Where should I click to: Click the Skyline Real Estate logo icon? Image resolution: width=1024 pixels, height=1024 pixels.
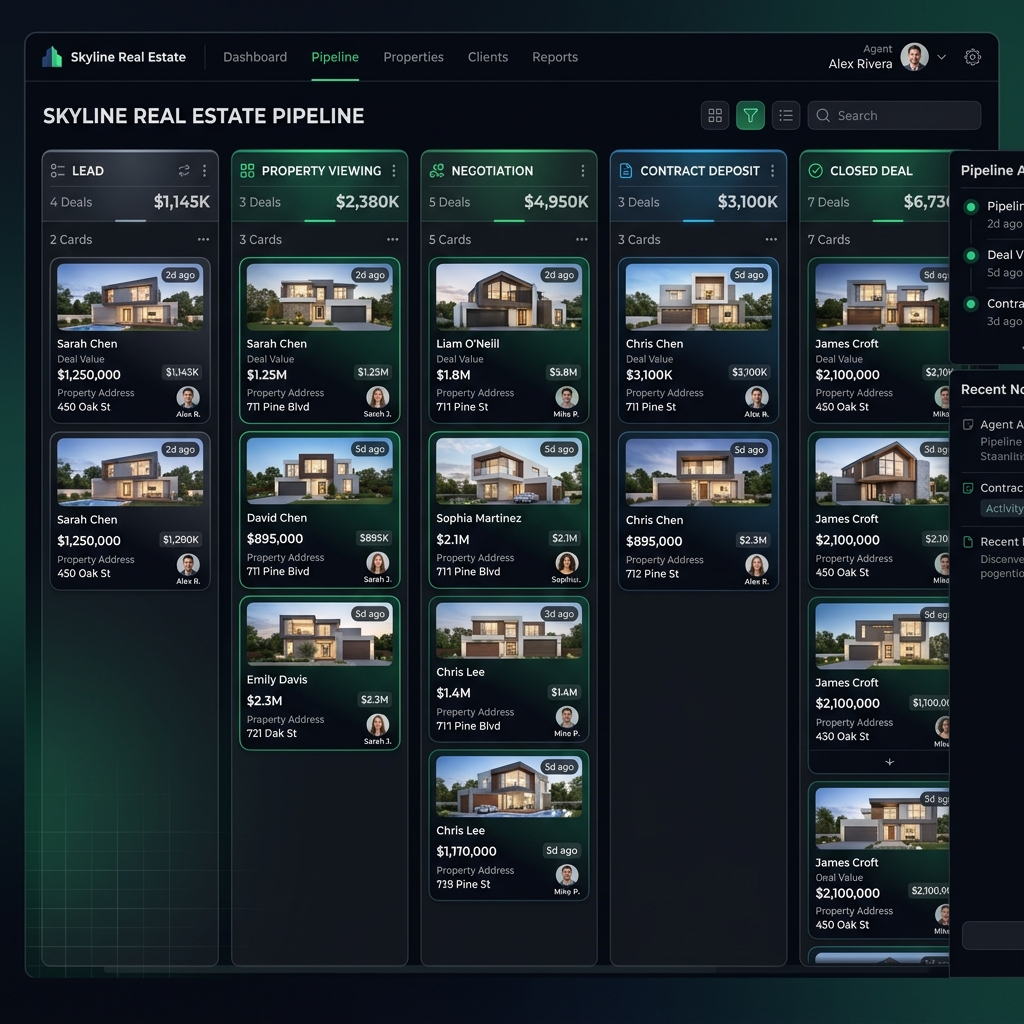click(x=52, y=57)
